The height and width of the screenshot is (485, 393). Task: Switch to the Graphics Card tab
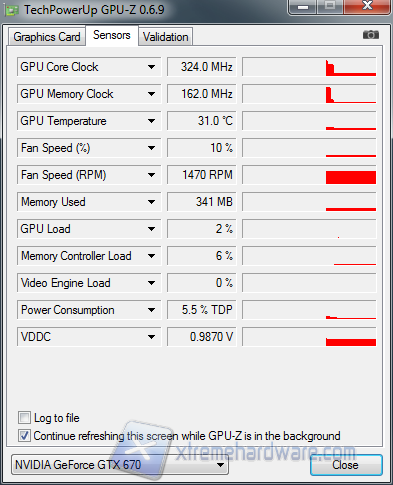pyautogui.click(x=47, y=37)
